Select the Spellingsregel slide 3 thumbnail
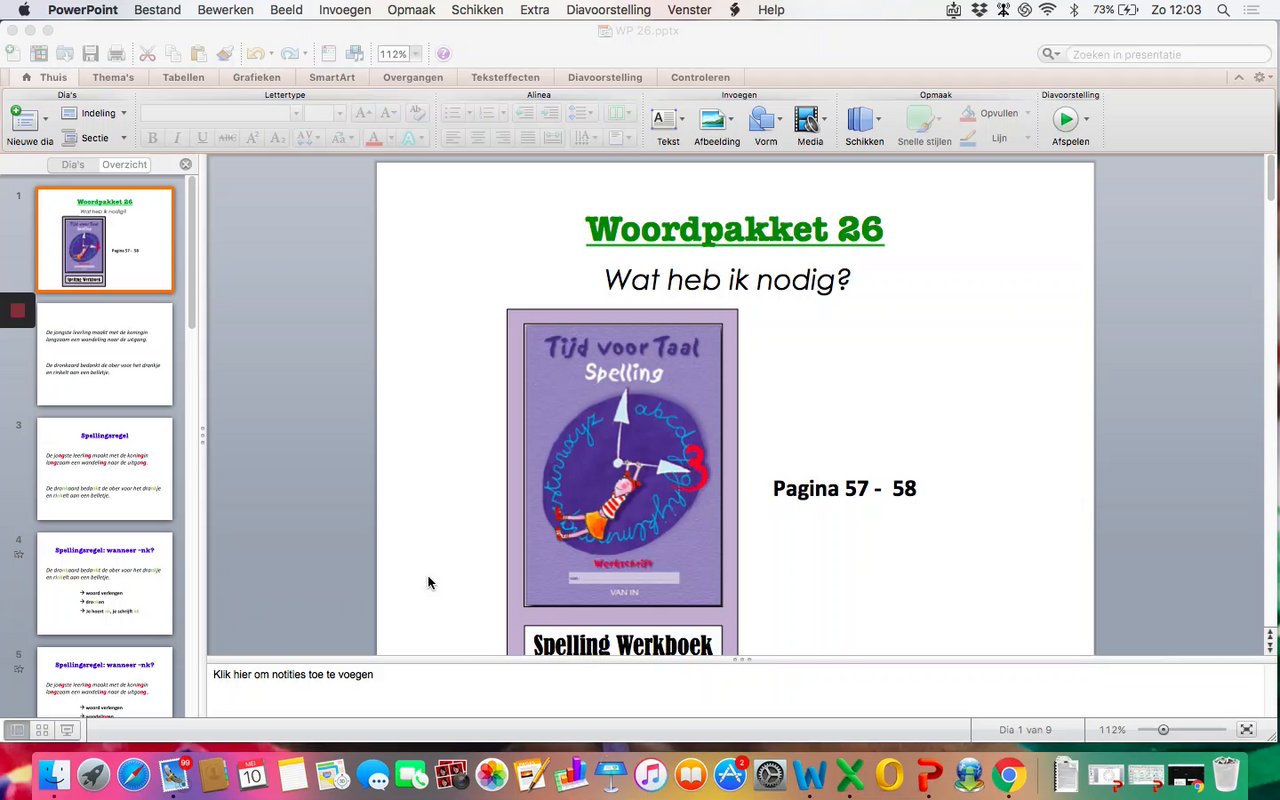 pos(105,469)
